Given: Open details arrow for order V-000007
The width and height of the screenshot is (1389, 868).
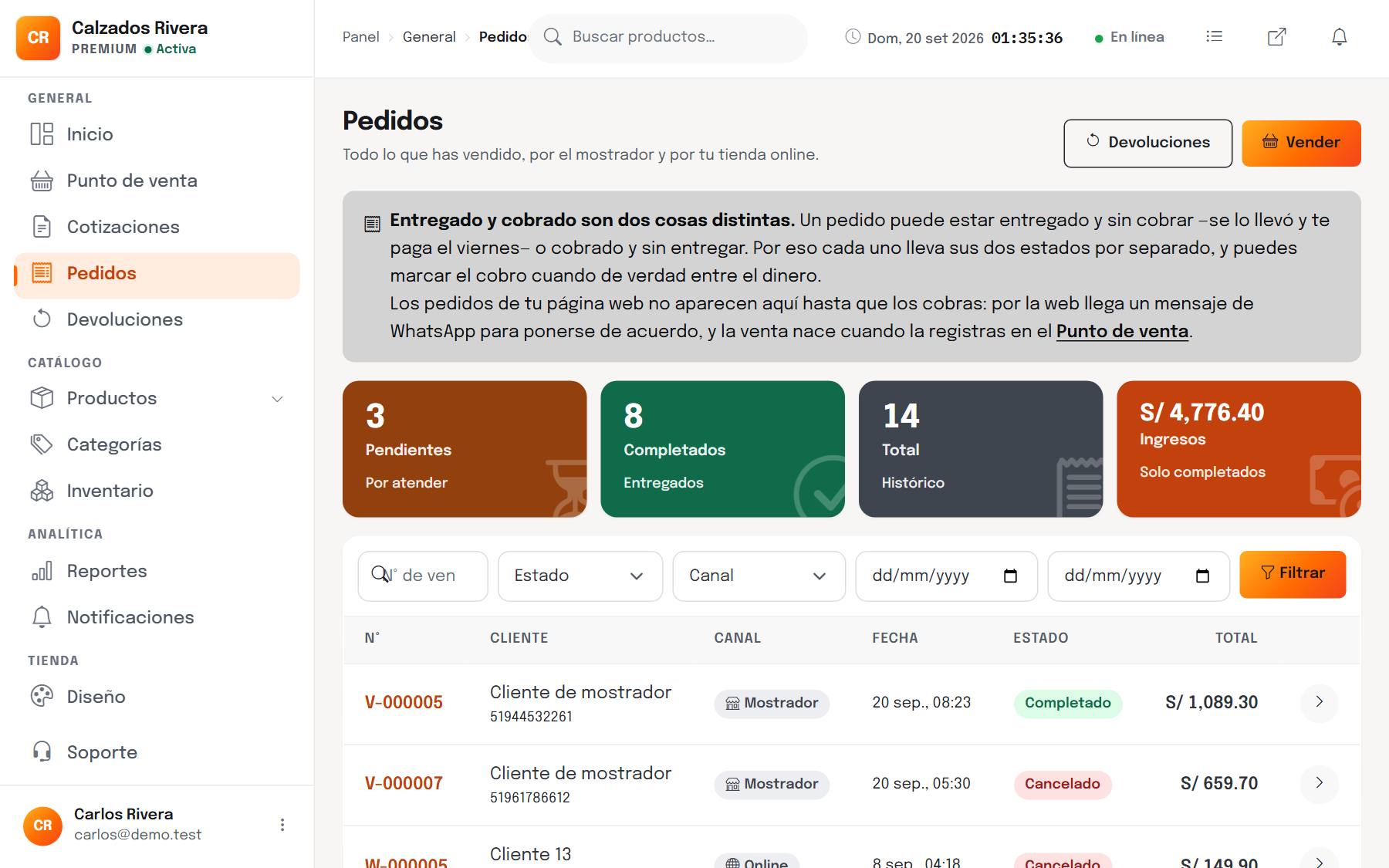Looking at the screenshot, I should tap(1320, 783).
